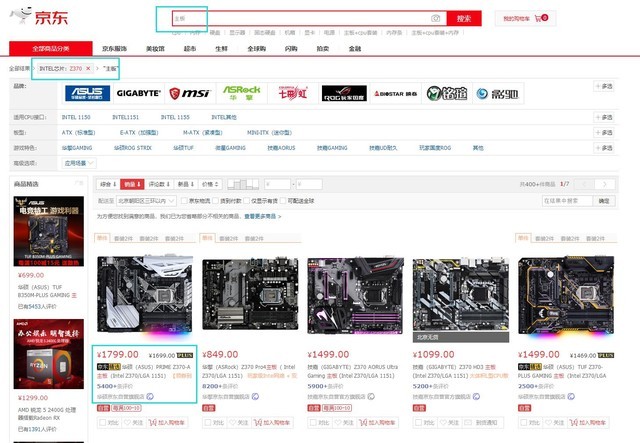The image size is (640, 443).
Task: Click the shopping cart icon
Action: (538, 18)
